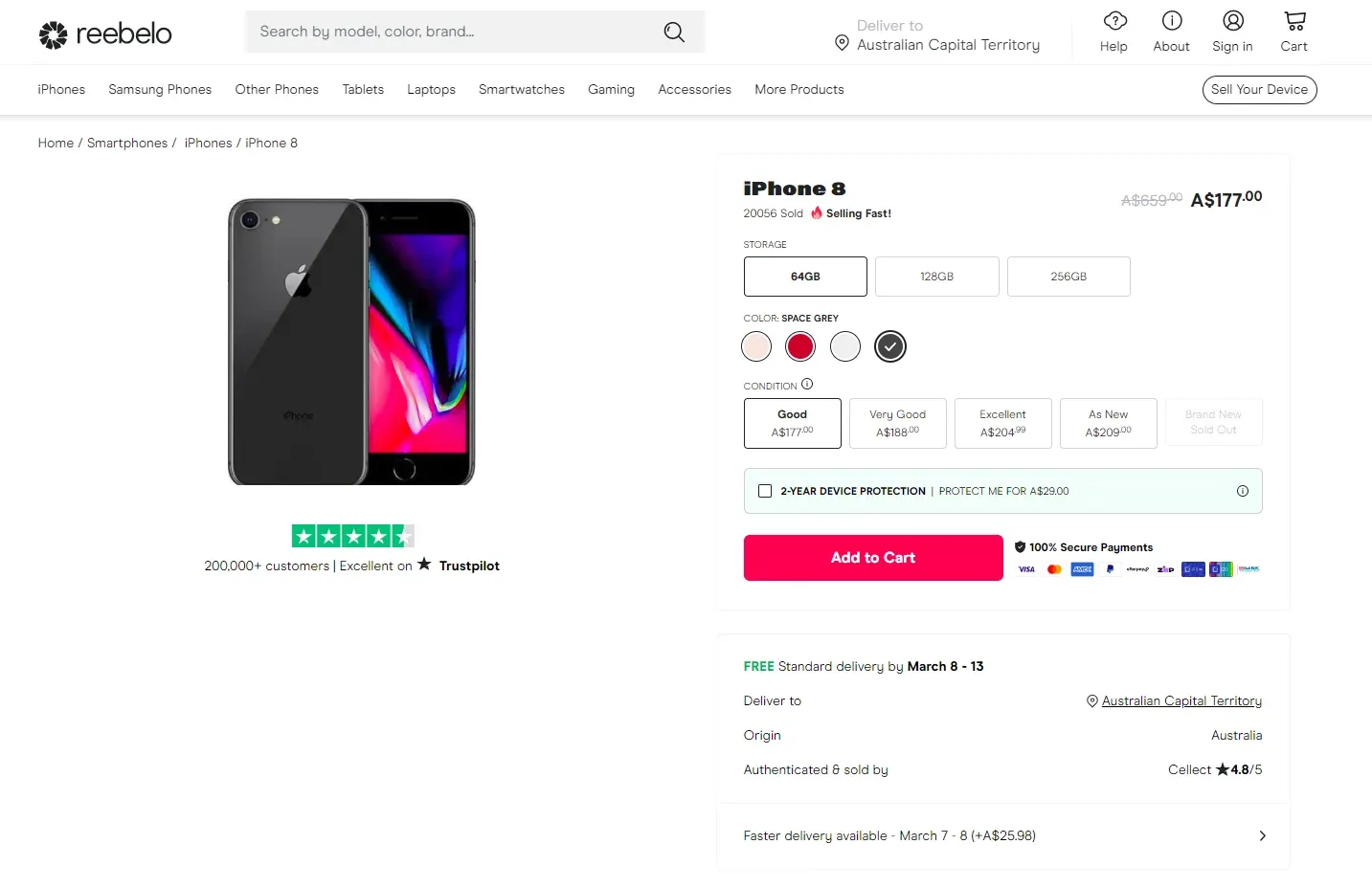This screenshot has height=888, width=1372.
Task: Expand faster delivery options chevron
Action: tap(1262, 835)
